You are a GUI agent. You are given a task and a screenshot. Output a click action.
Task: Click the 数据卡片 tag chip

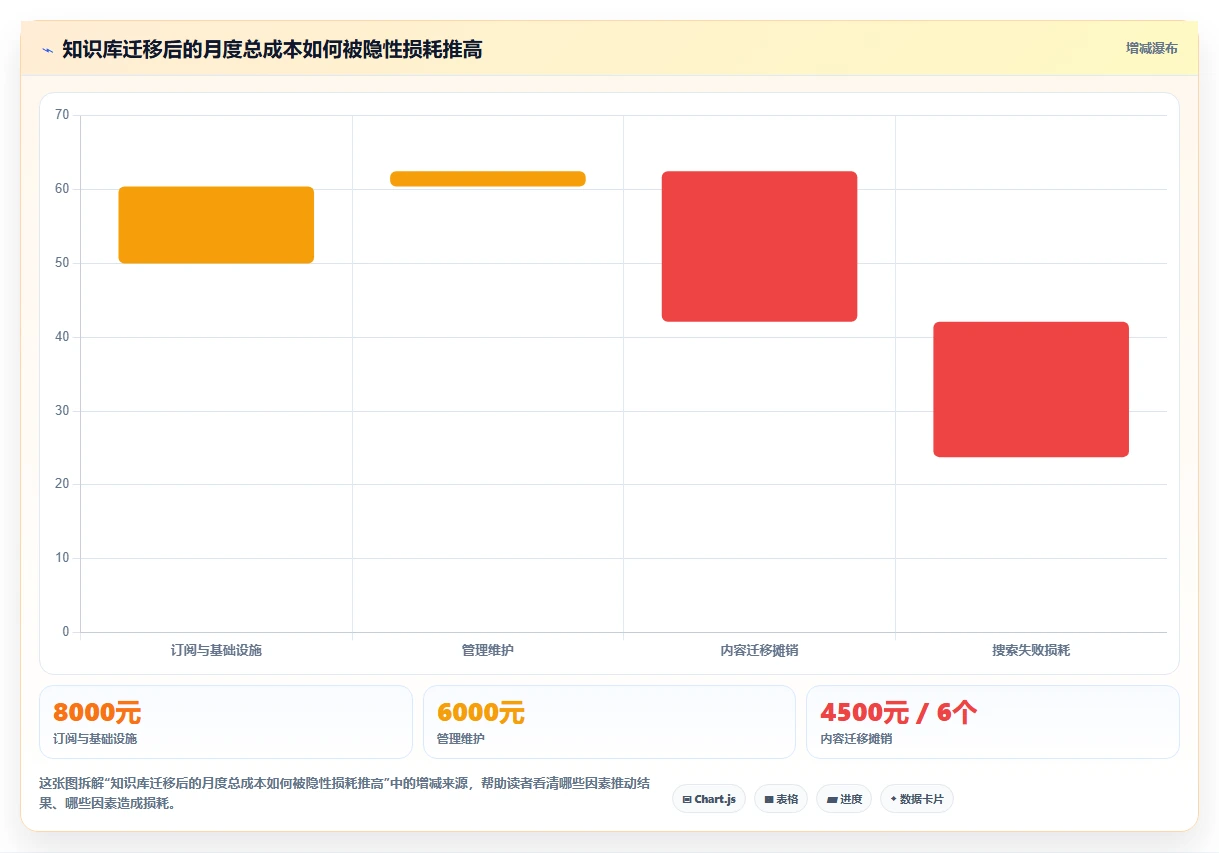(x=917, y=799)
